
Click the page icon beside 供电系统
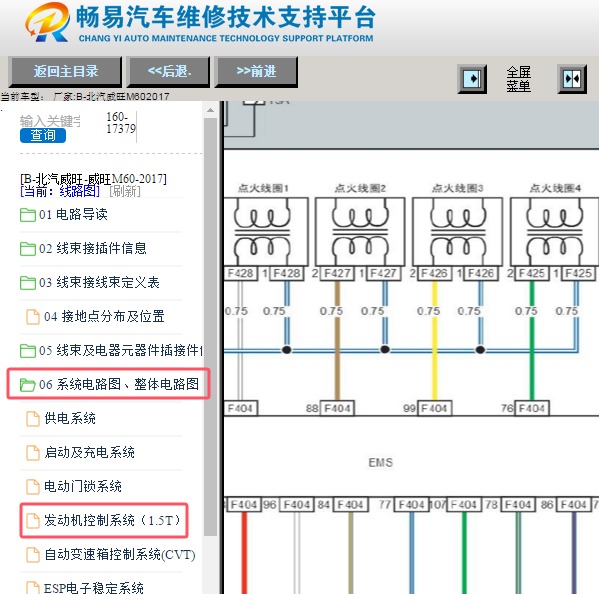tap(33, 419)
